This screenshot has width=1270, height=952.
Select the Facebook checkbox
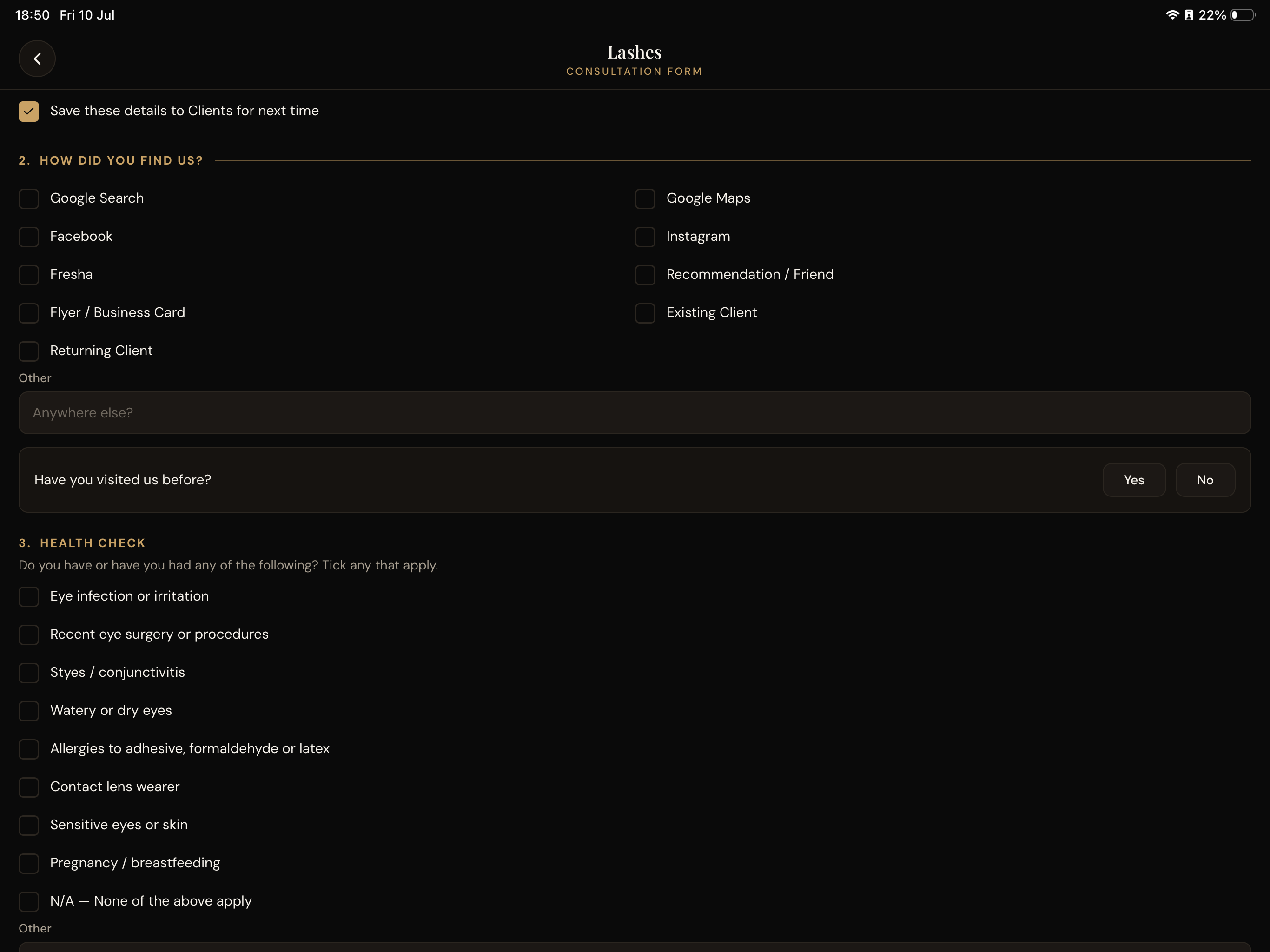pos(29,237)
